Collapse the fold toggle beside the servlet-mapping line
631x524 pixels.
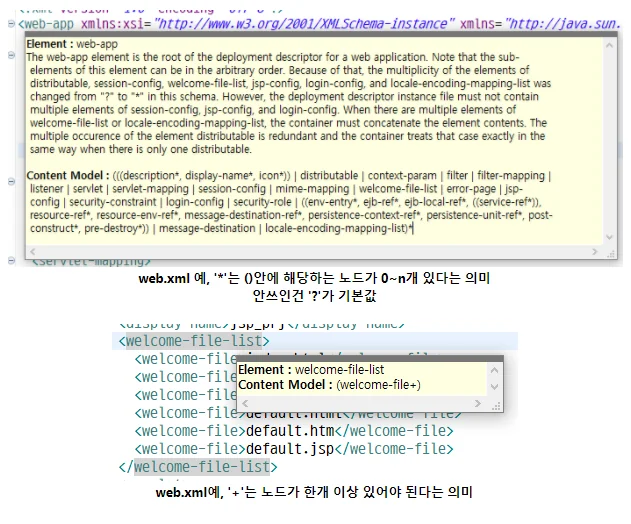pos(11,261)
